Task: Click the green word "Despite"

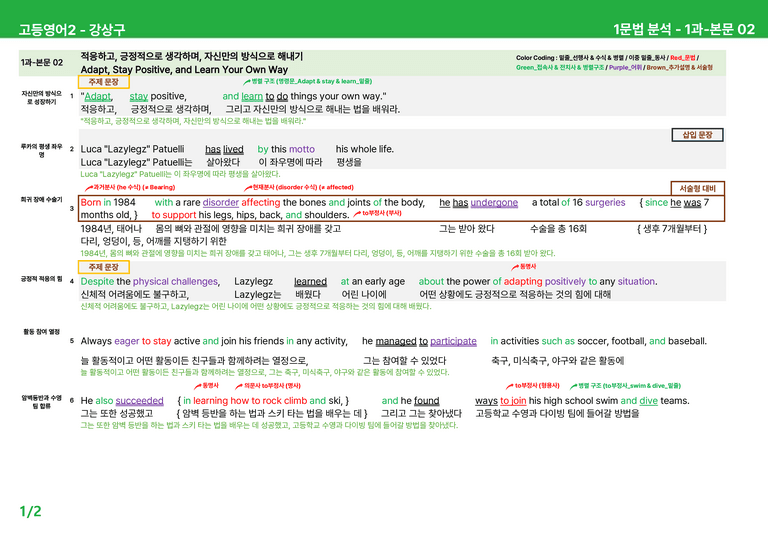Action: pos(97,282)
